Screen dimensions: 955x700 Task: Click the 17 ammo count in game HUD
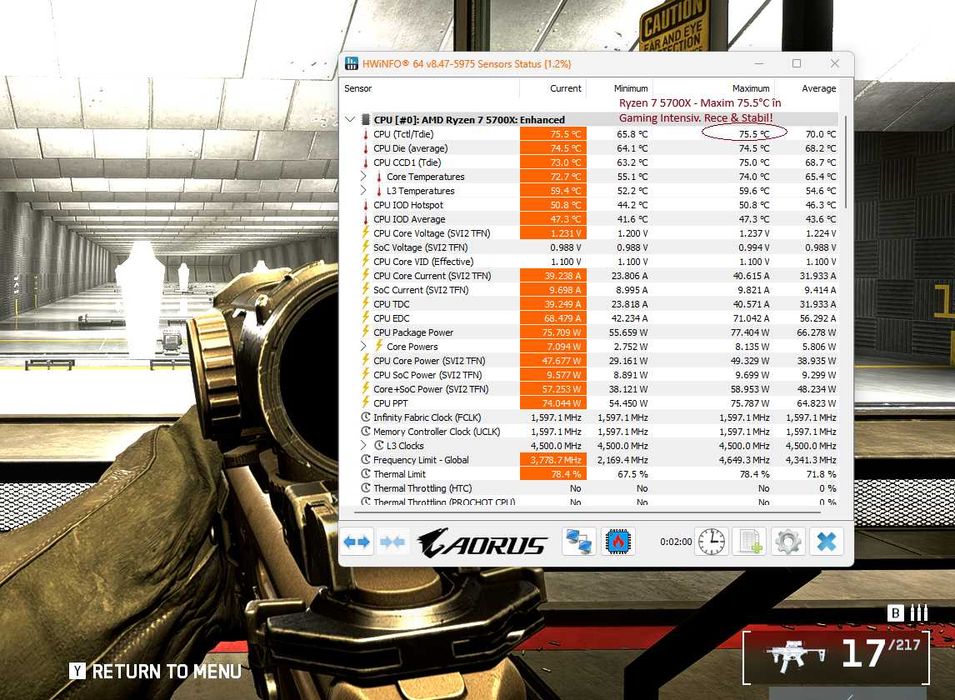(x=863, y=653)
